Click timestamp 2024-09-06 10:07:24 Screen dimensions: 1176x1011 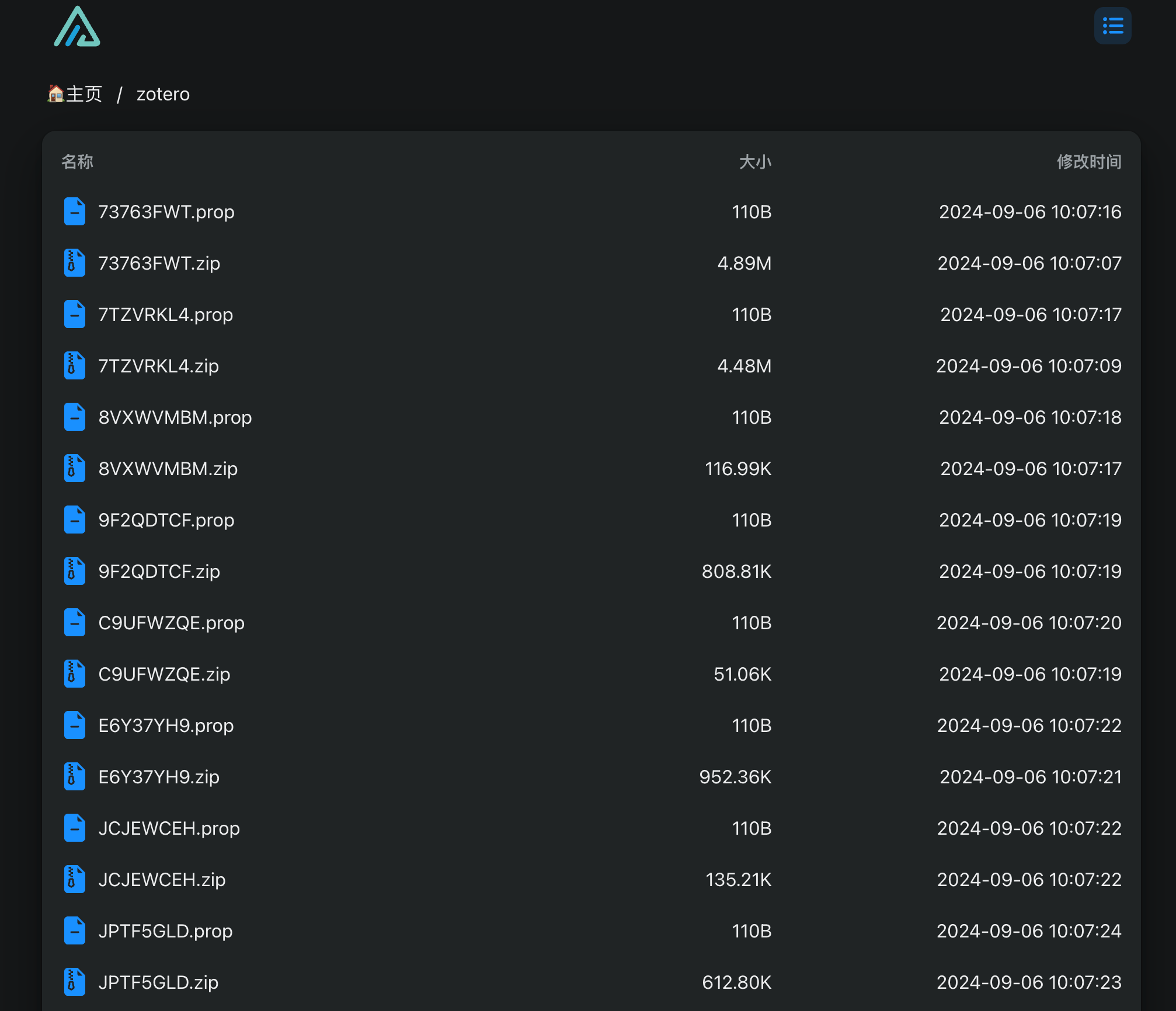click(1029, 931)
